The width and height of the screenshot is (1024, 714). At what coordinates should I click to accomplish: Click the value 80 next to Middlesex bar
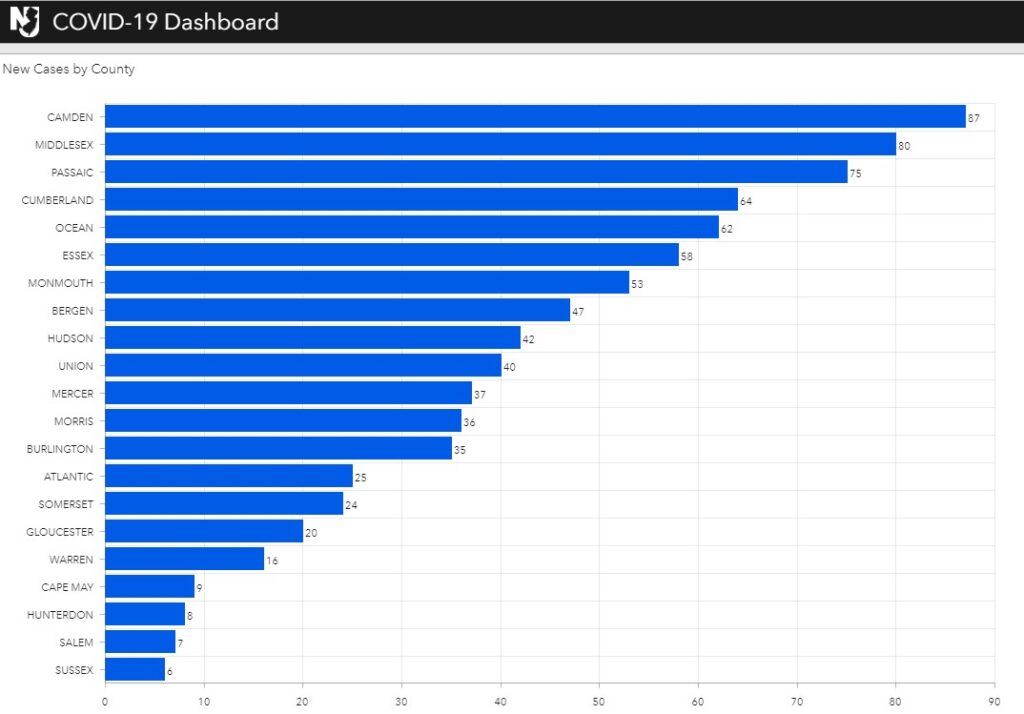(x=904, y=146)
